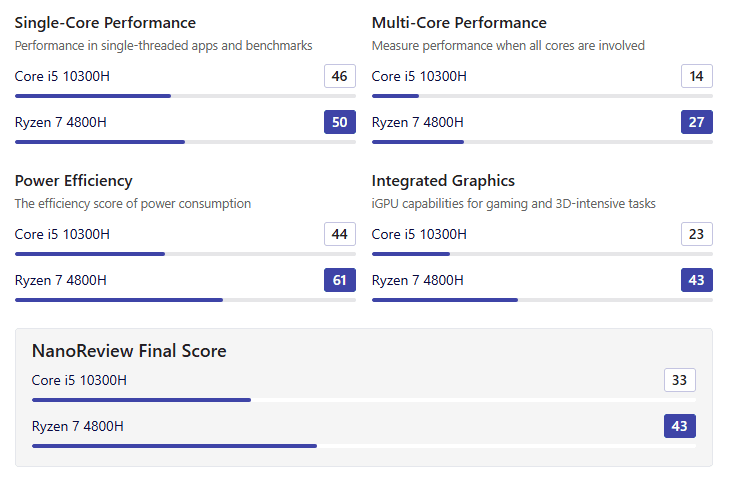Click the Core i5 final score badge 33
The image size is (729, 478).
(x=679, y=380)
